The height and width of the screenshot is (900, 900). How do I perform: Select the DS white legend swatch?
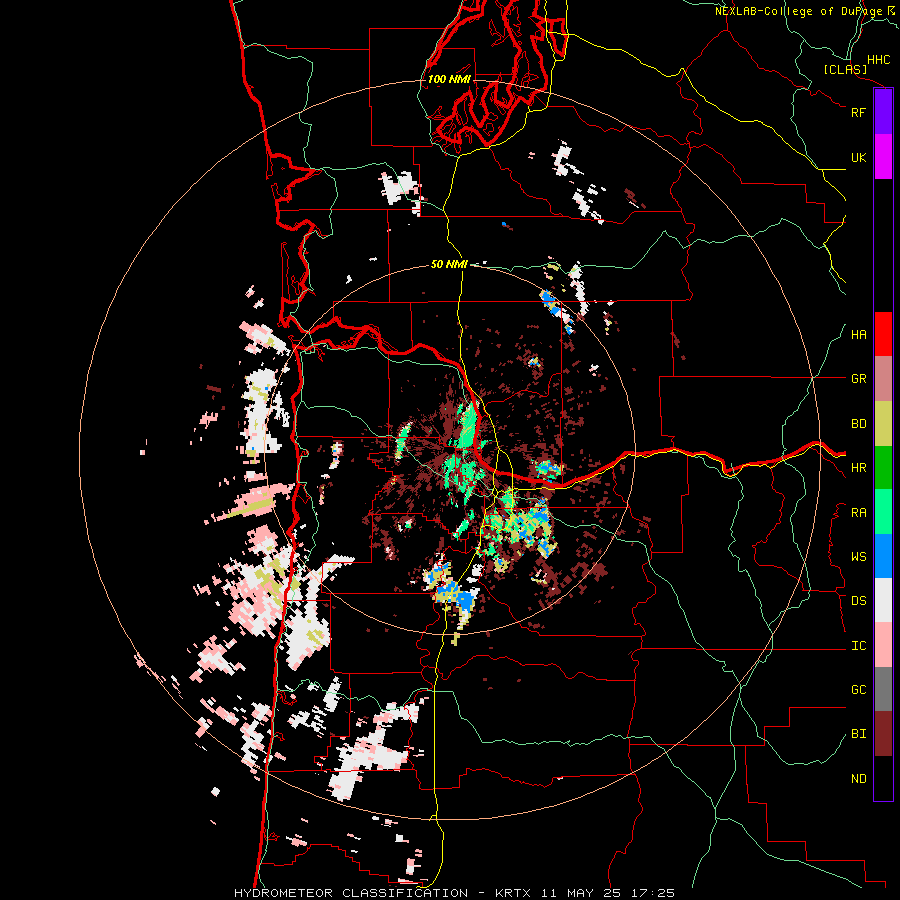pos(883,600)
